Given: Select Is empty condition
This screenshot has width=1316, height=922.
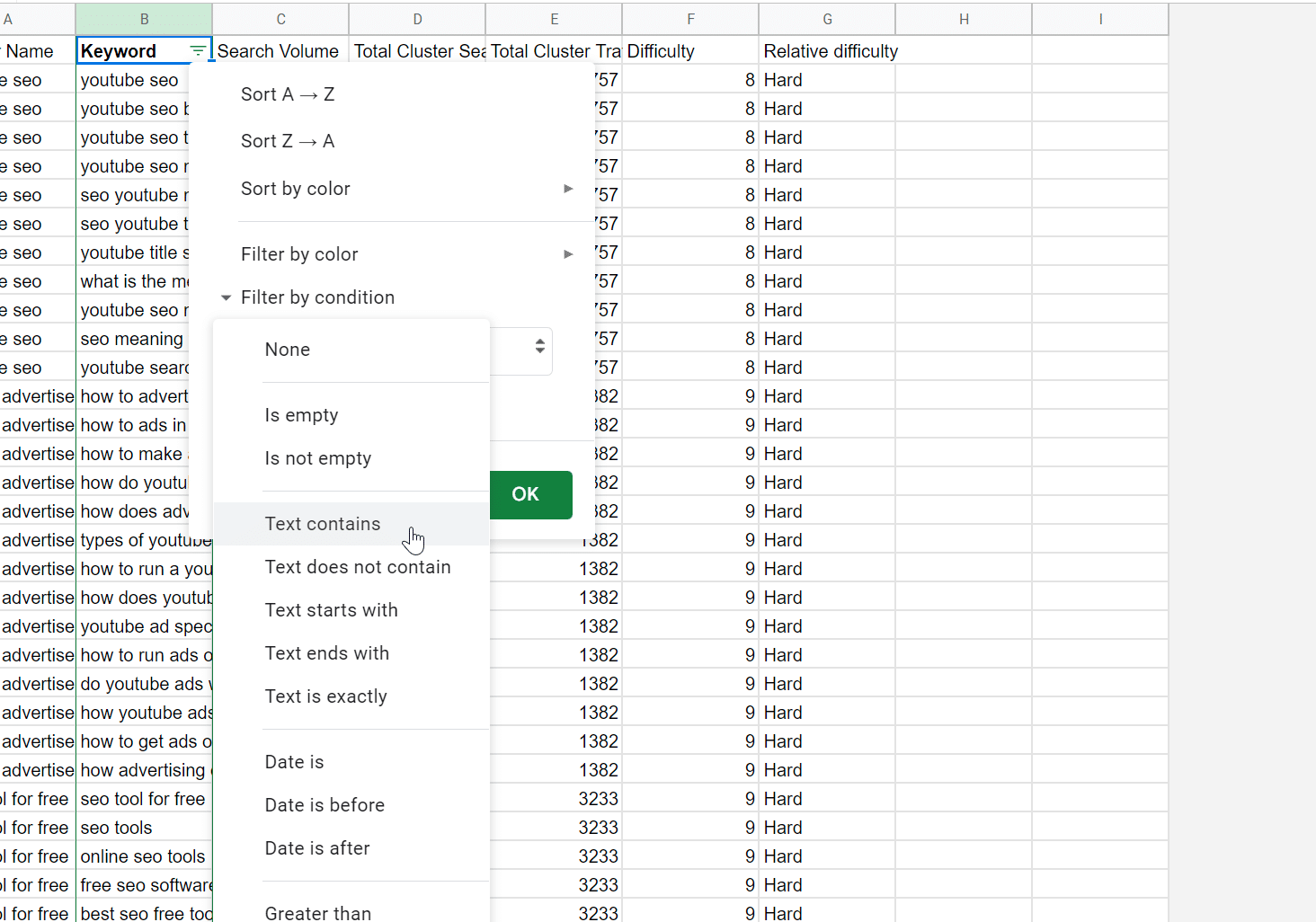Looking at the screenshot, I should (x=351, y=415).
